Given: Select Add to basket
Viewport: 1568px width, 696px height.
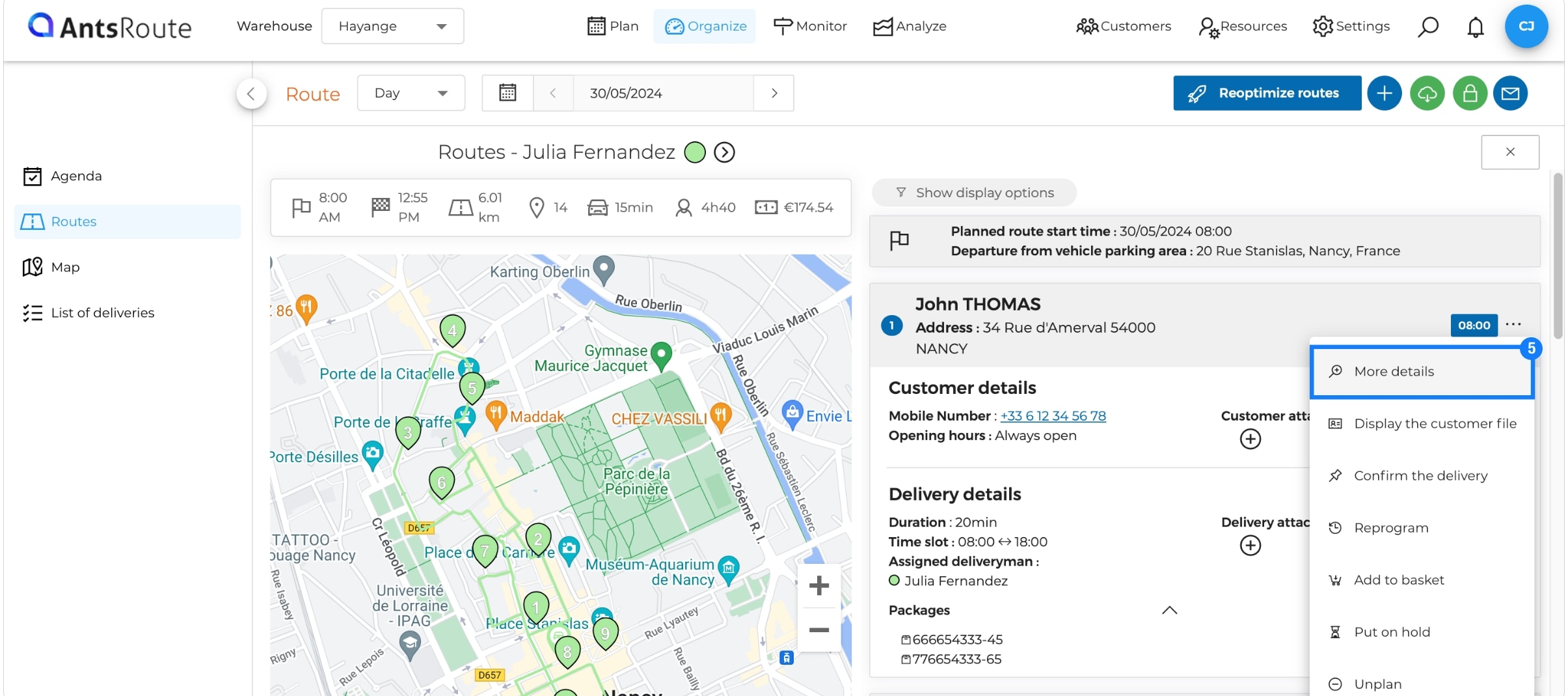Looking at the screenshot, I should [1422, 579].
